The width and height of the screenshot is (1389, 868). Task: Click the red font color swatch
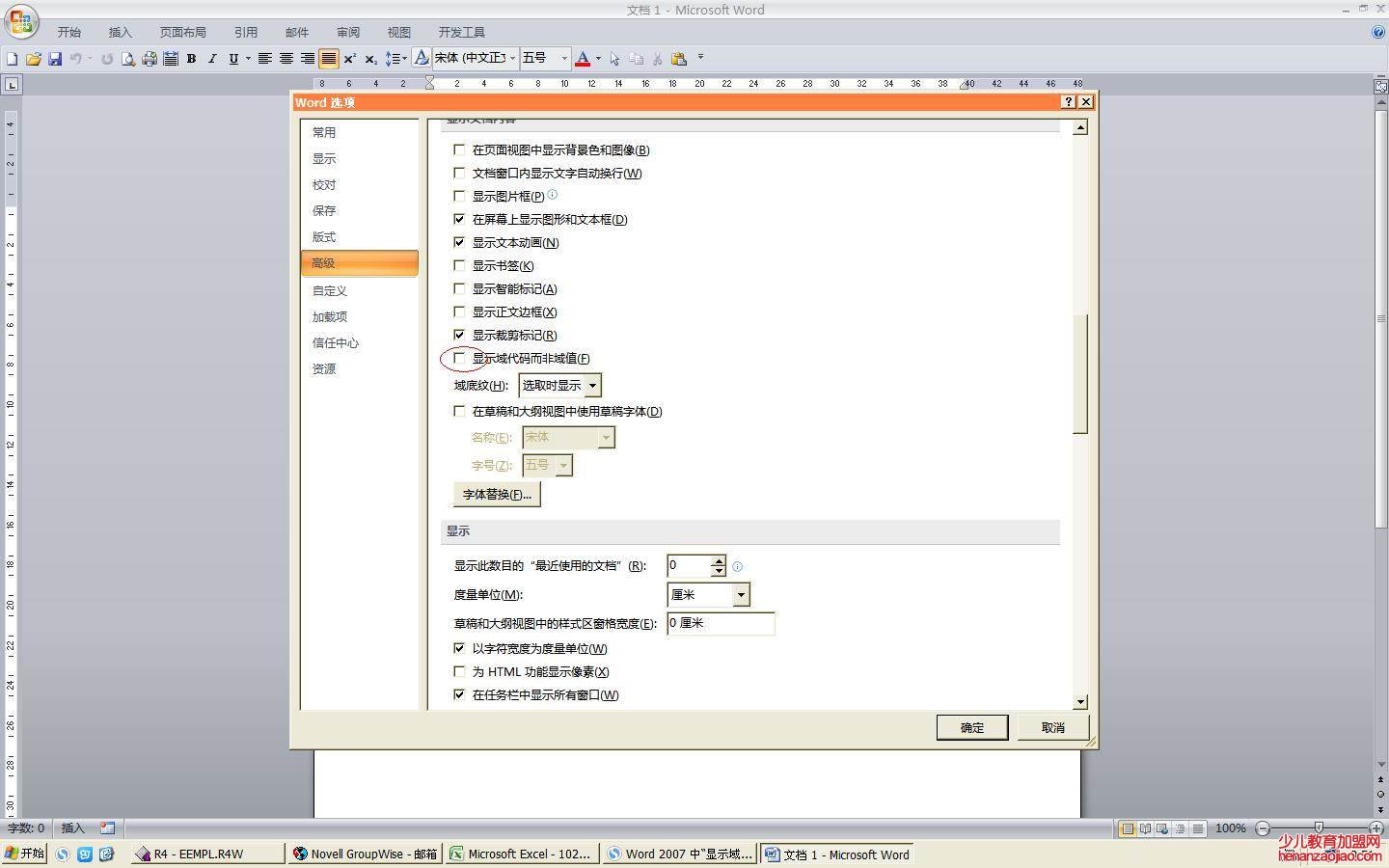(582, 59)
